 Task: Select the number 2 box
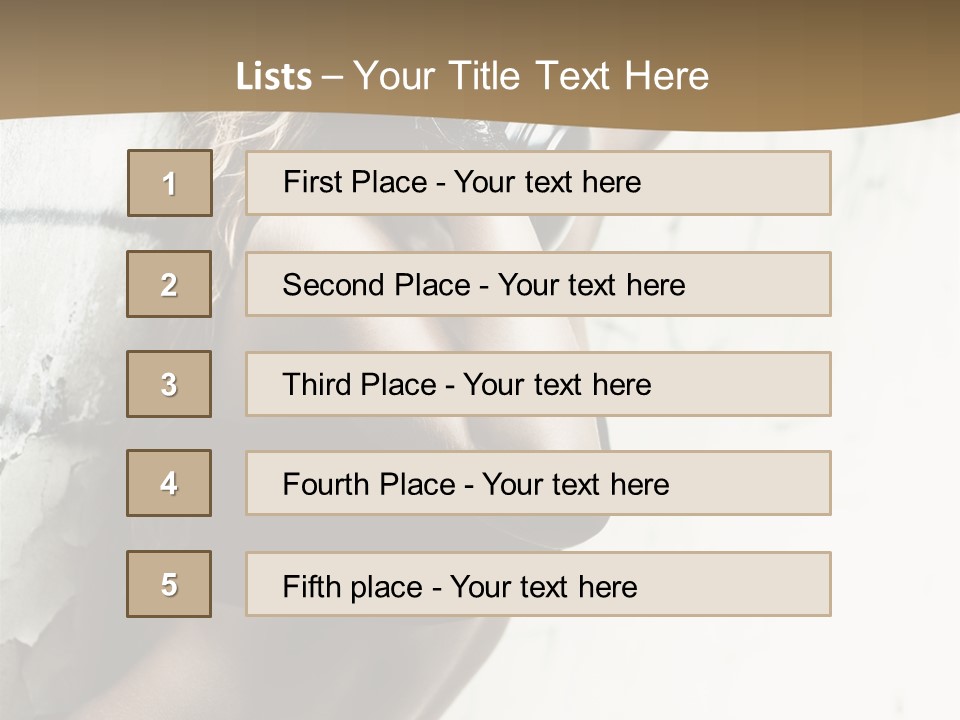click(x=169, y=284)
